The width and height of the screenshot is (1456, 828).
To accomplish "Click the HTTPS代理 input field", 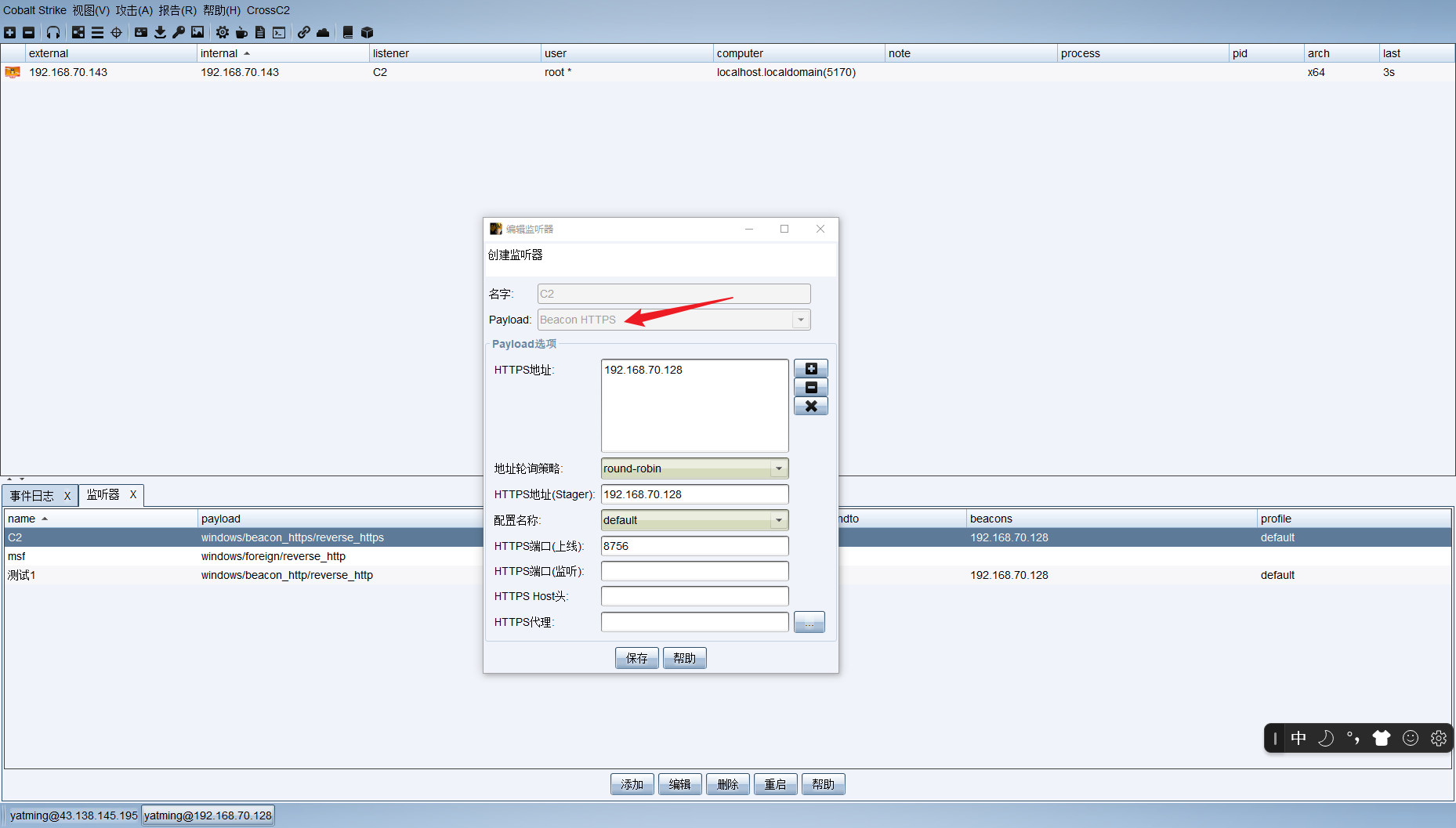I will [694, 622].
